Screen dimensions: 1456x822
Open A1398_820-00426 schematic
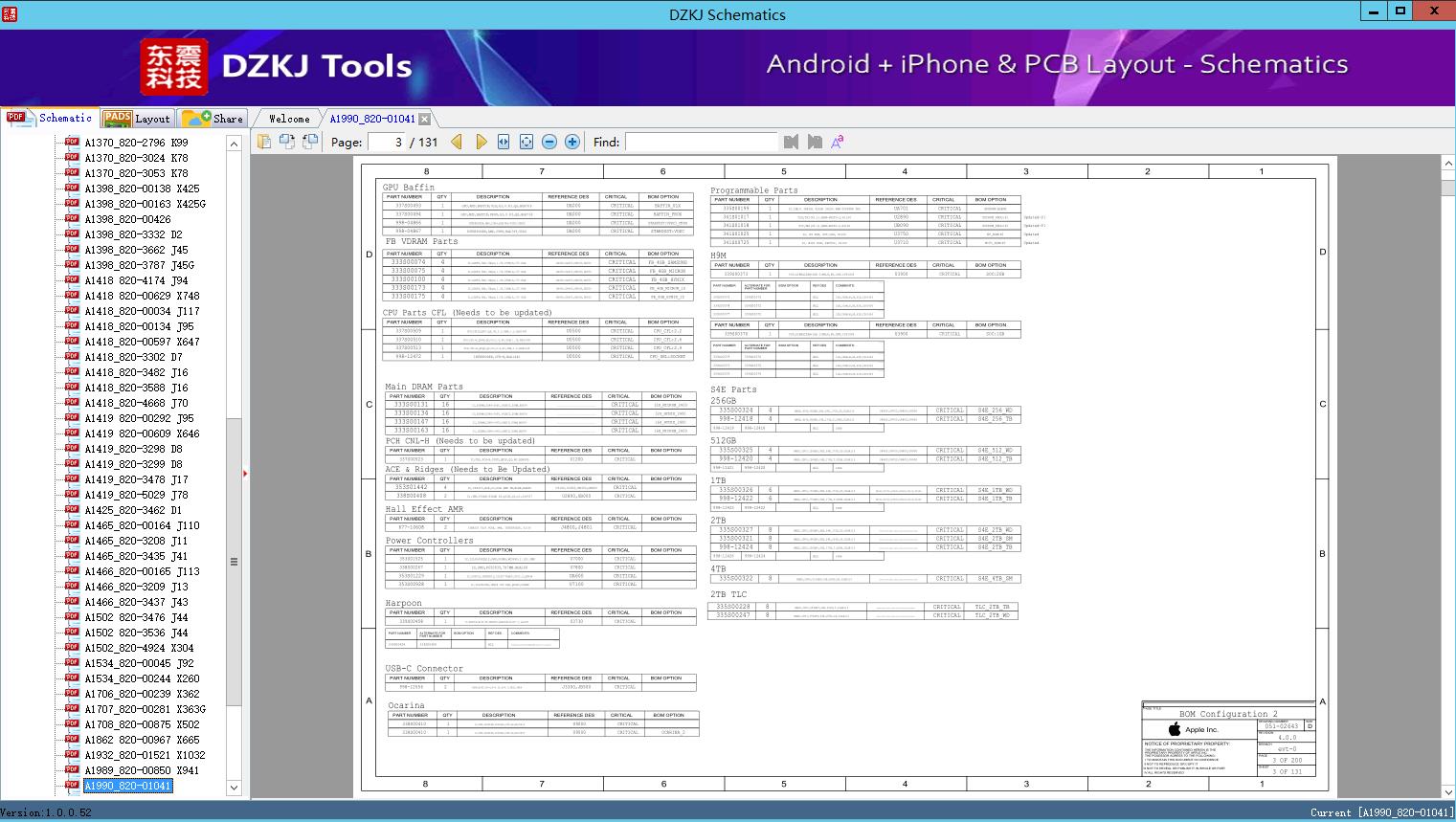127,219
